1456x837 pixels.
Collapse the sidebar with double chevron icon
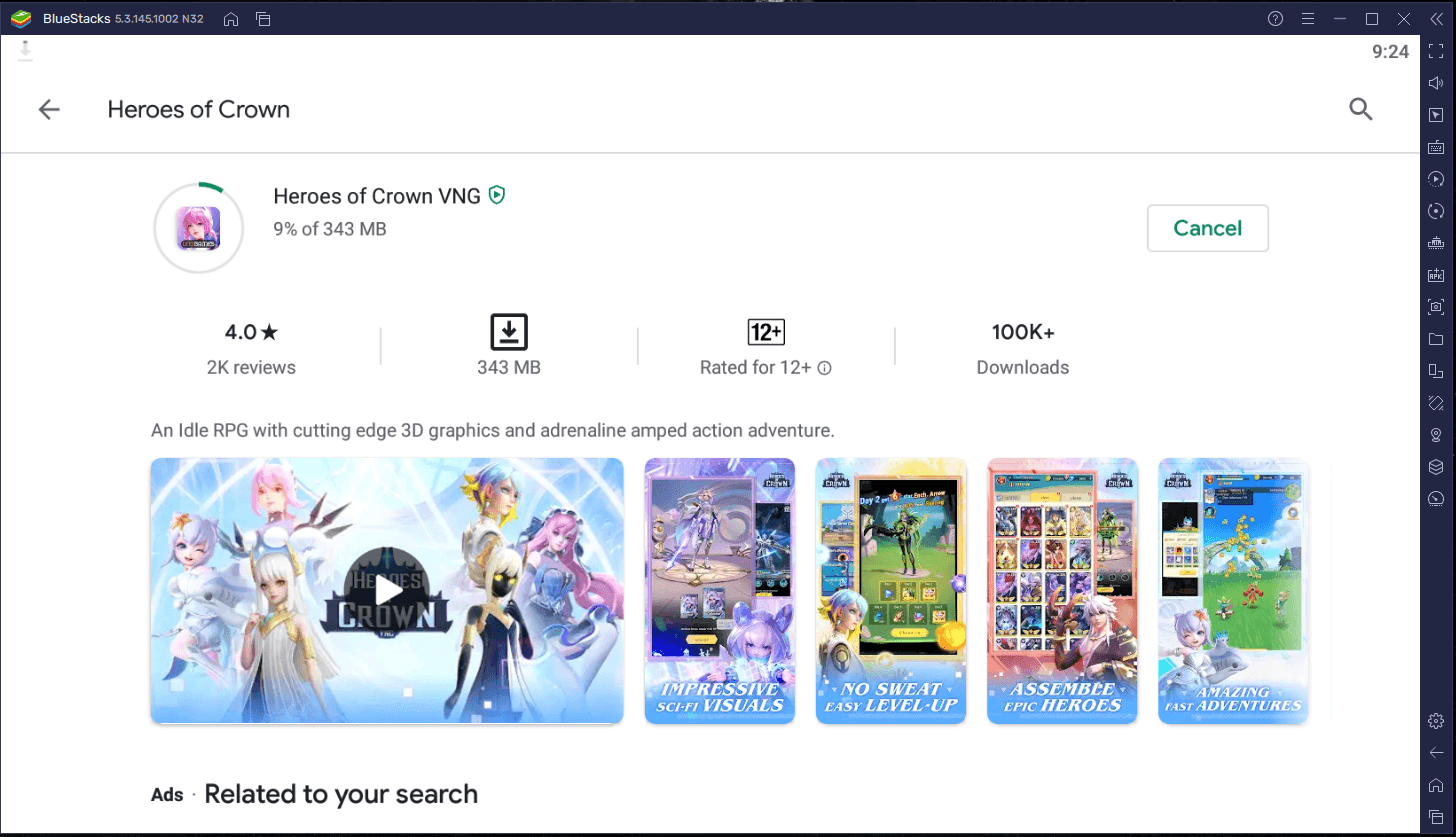pos(1436,19)
